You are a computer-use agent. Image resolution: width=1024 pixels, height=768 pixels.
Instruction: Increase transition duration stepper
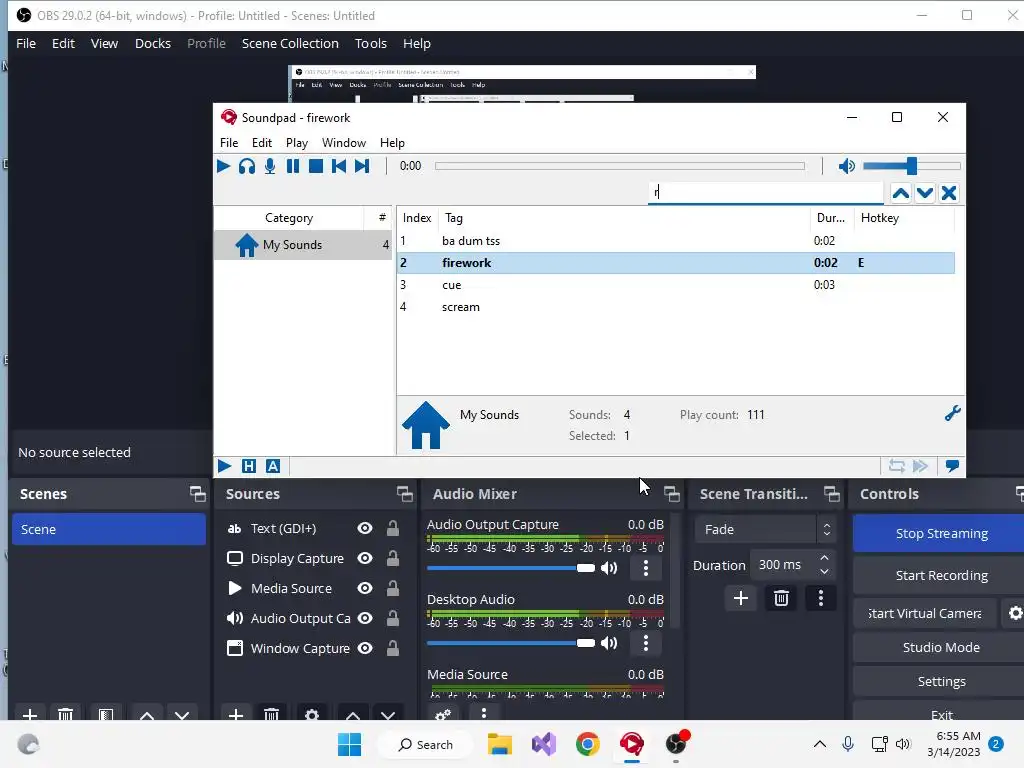pyautogui.click(x=824, y=558)
